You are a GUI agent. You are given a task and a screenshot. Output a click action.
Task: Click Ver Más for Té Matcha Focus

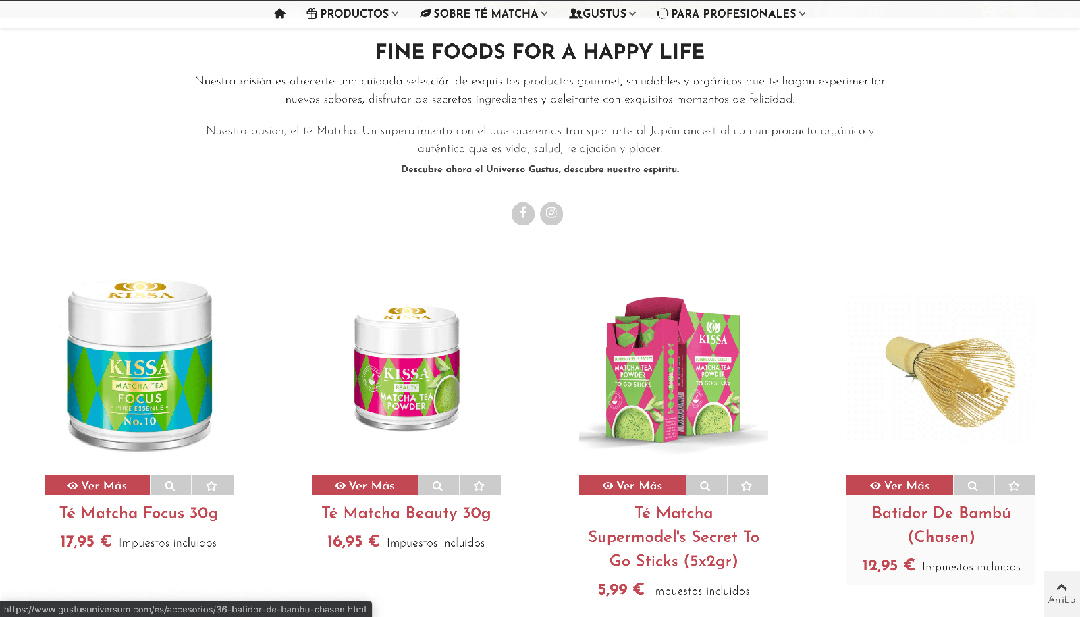97,485
